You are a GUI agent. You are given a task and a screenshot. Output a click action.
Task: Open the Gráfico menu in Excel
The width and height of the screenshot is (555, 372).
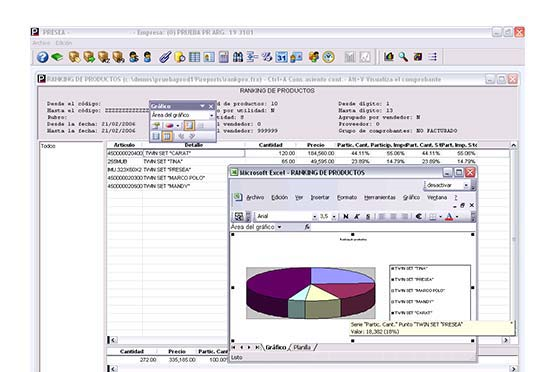pyautogui.click(x=411, y=198)
